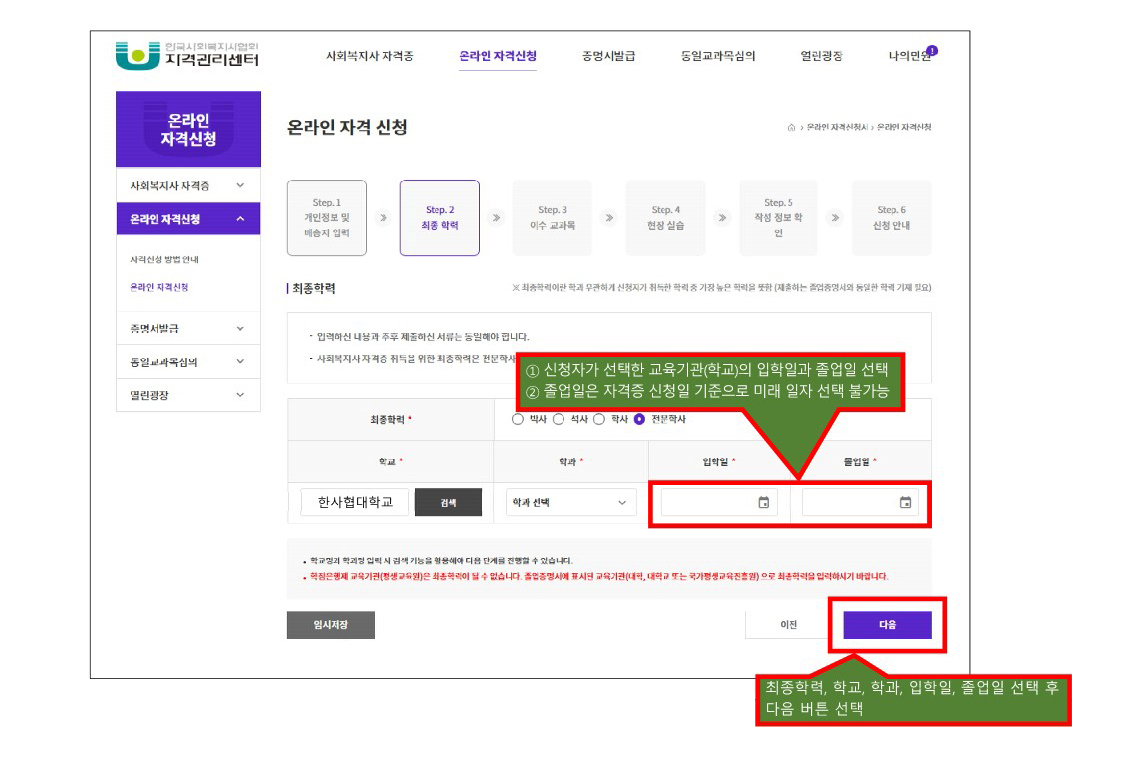
Task: Click the last breadcrumb item 온라인 자격신청
Action: point(904,127)
